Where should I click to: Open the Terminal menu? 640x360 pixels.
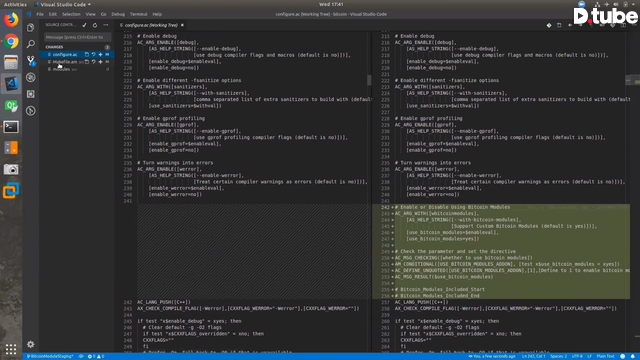tap(138, 14)
